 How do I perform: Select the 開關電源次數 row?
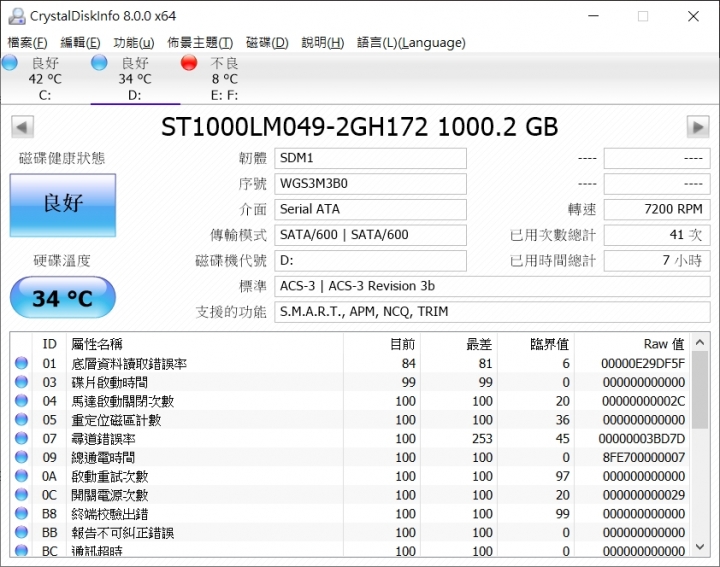pos(350,495)
